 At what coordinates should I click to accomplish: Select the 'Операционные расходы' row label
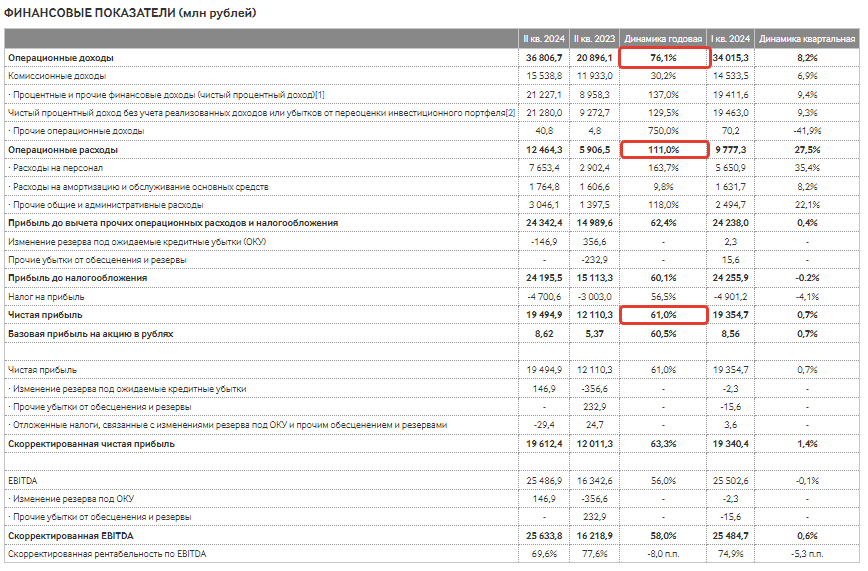63,150
